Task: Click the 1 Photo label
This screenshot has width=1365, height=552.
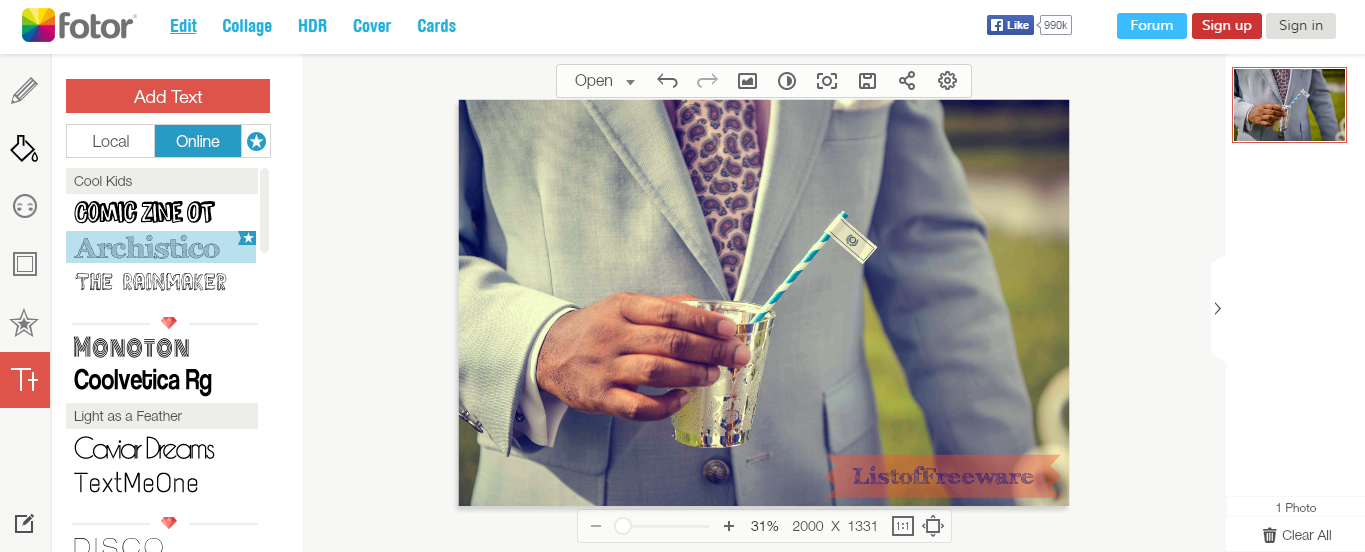Action: (x=1296, y=508)
